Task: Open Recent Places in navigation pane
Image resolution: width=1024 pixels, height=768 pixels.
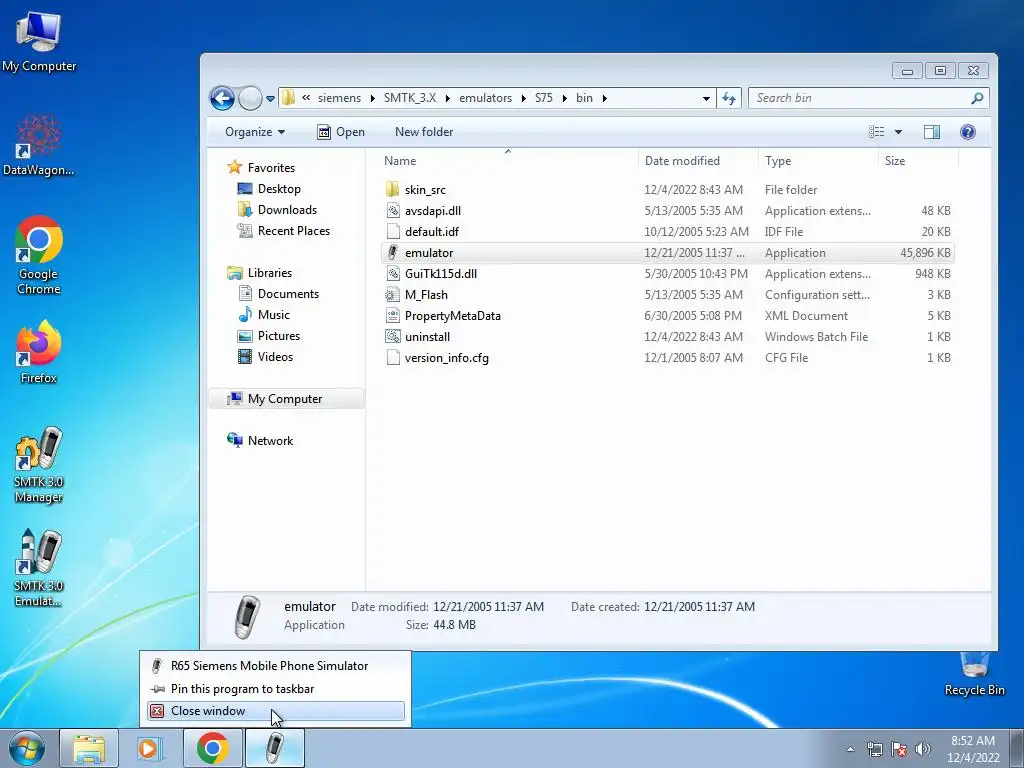Action: [x=283, y=231]
